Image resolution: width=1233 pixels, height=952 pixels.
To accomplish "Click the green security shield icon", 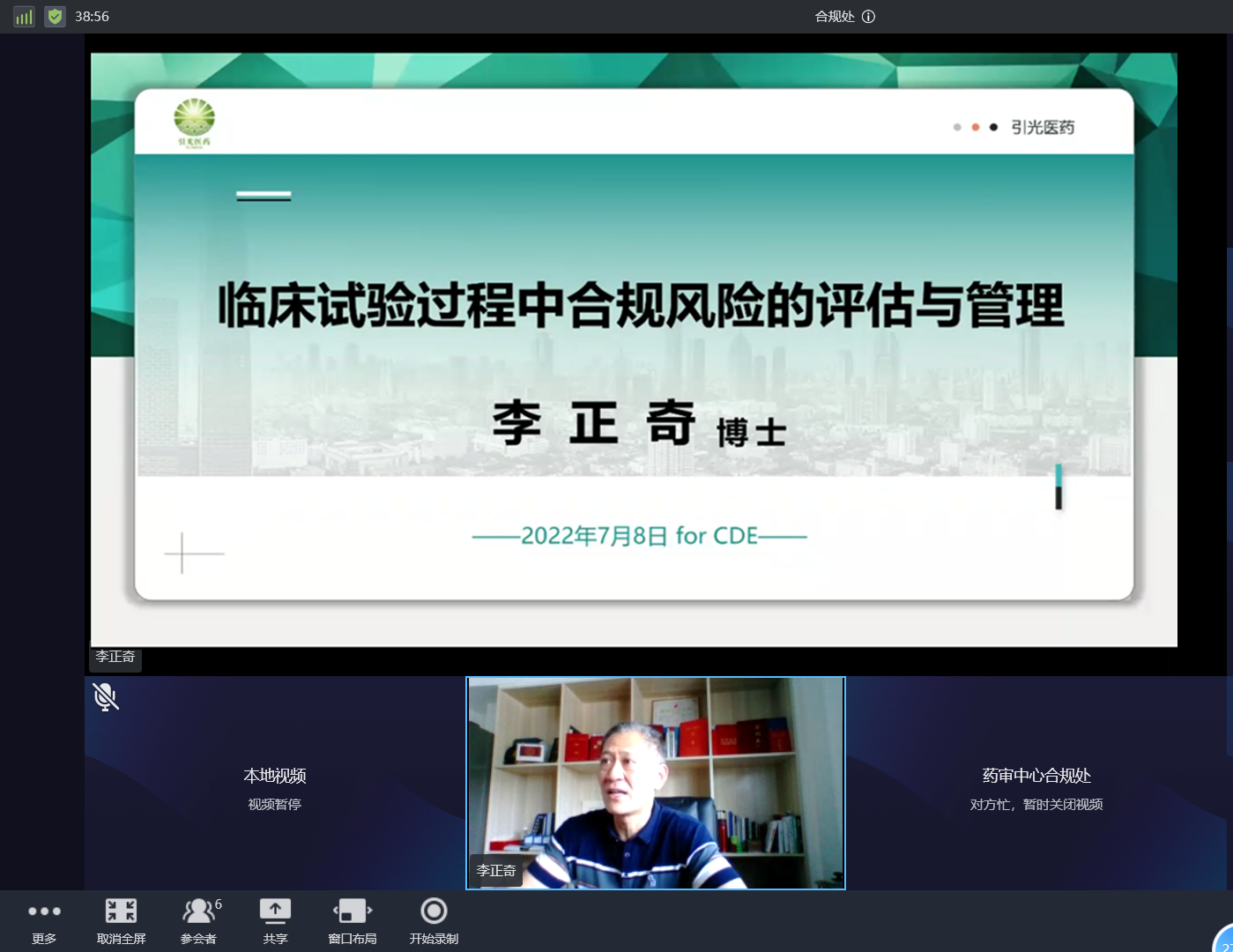I will (55, 17).
